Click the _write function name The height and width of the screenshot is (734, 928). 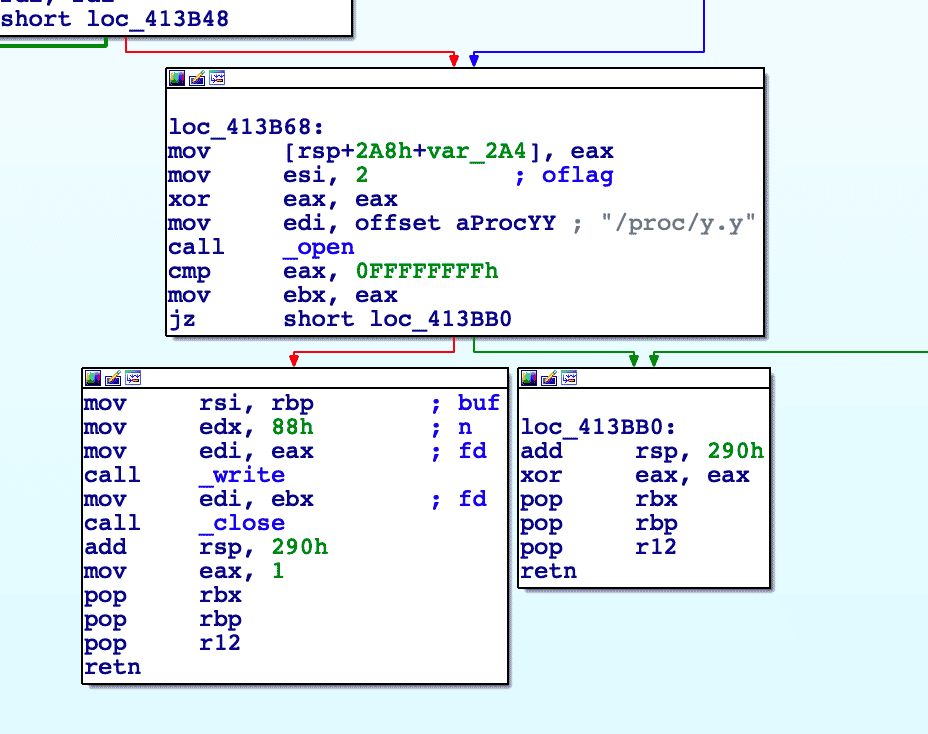(242, 475)
